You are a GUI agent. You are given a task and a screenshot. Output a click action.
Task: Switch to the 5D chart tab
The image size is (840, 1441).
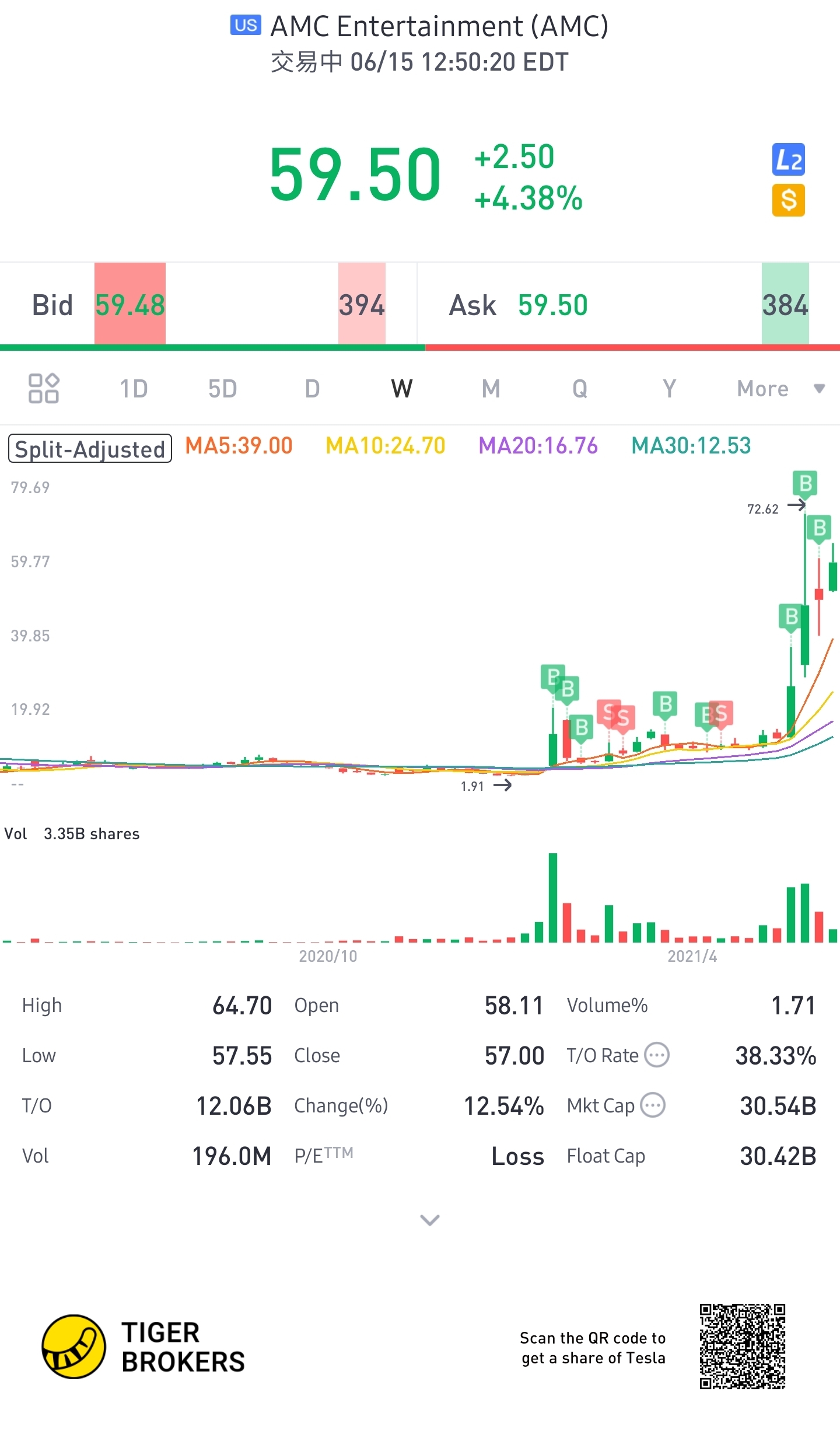click(222, 389)
